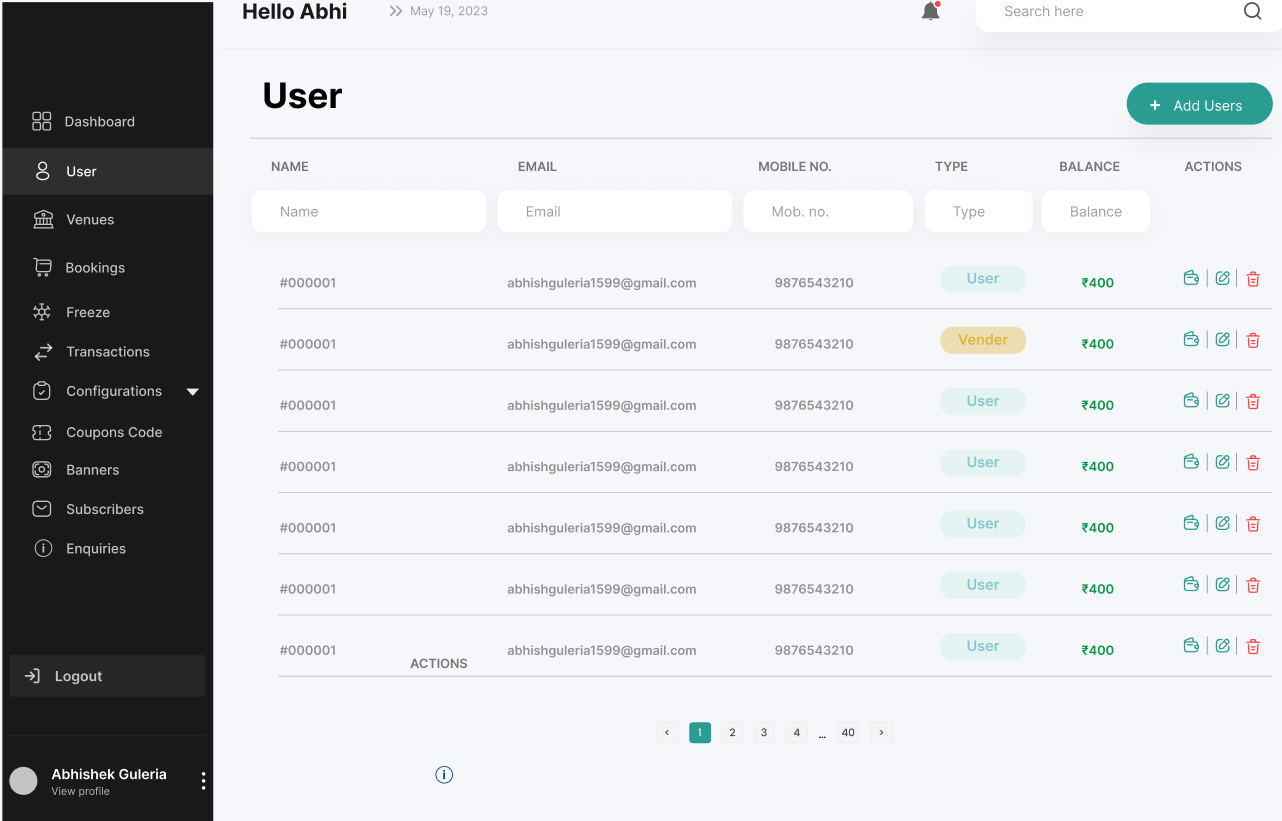Delete the last user with the trash icon
Viewport: 1282px width, 821px height.
[x=1253, y=646]
